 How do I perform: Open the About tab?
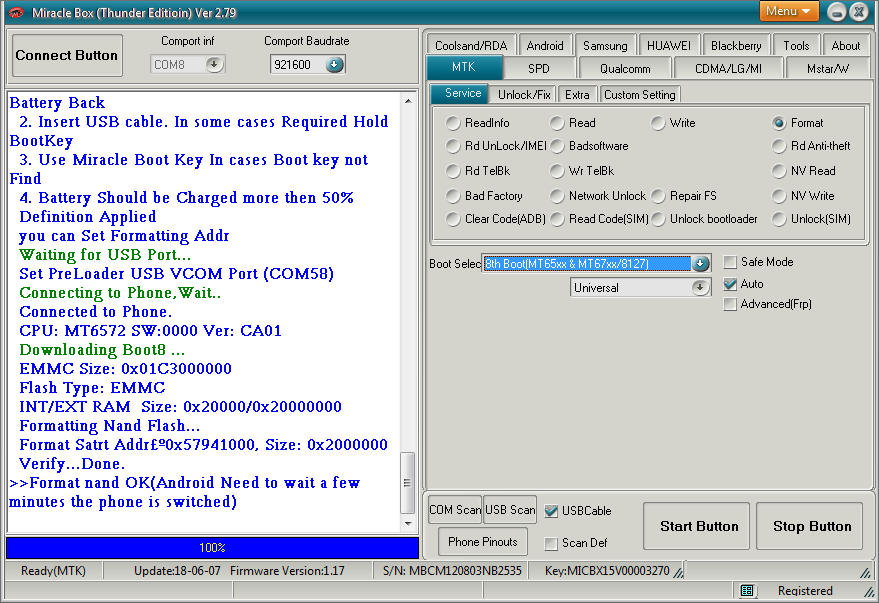[x=845, y=45]
